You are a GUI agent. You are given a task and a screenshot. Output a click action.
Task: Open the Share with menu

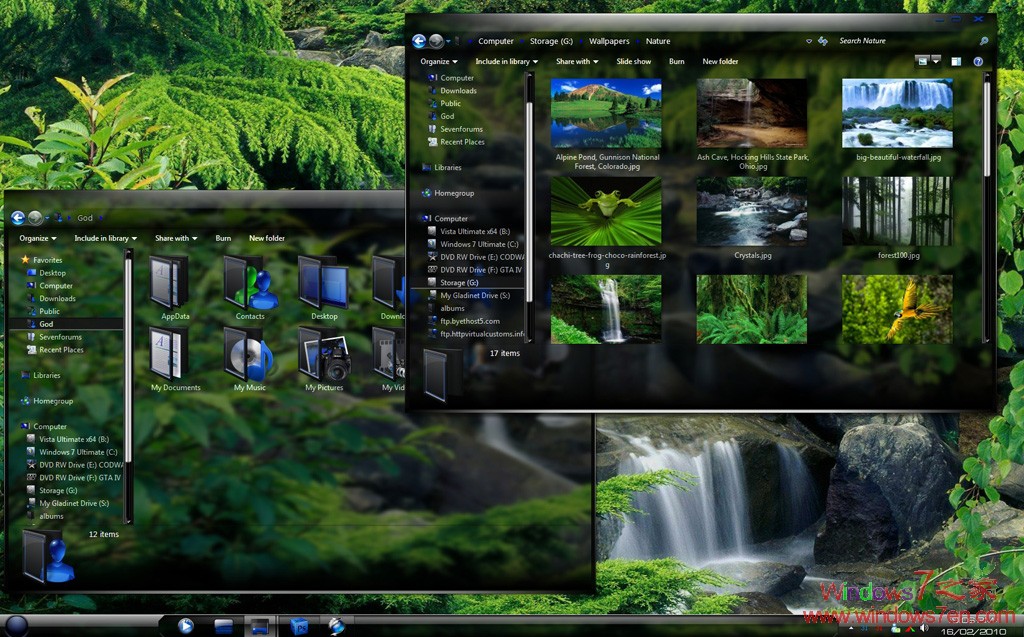click(577, 61)
